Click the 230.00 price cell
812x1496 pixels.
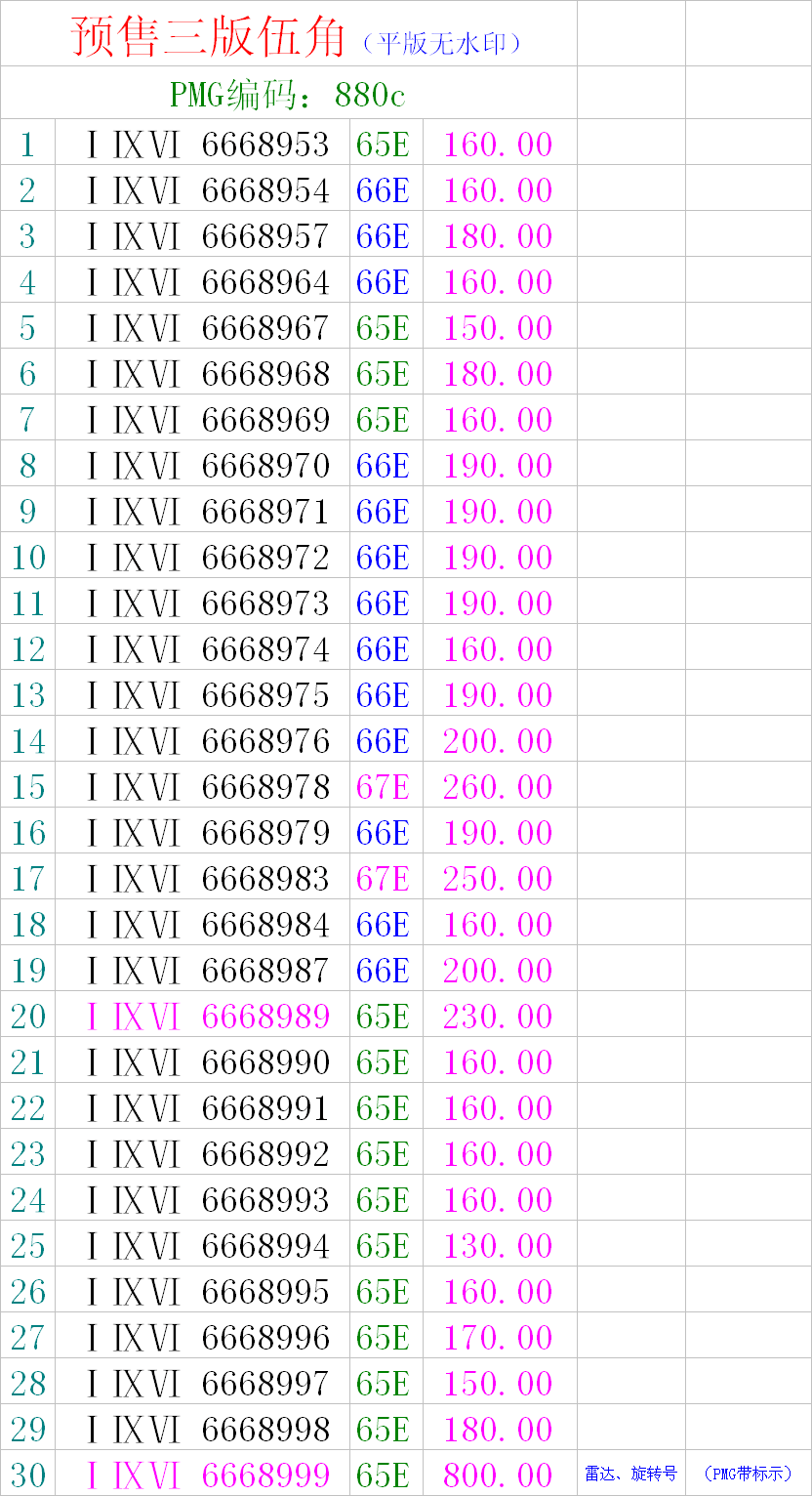(x=499, y=1017)
